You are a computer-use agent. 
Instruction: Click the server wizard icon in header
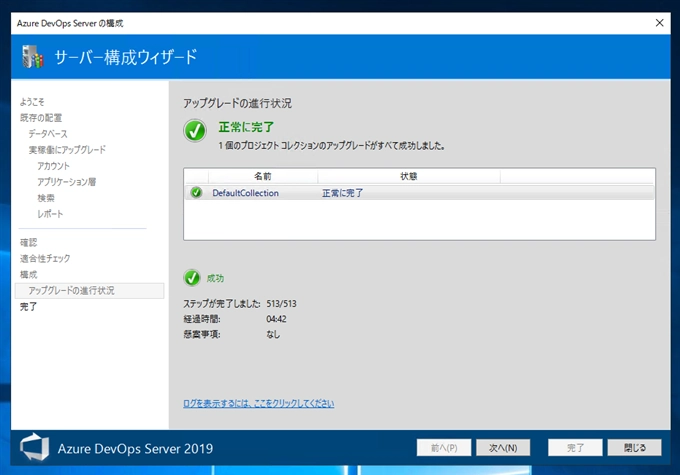(x=33, y=57)
